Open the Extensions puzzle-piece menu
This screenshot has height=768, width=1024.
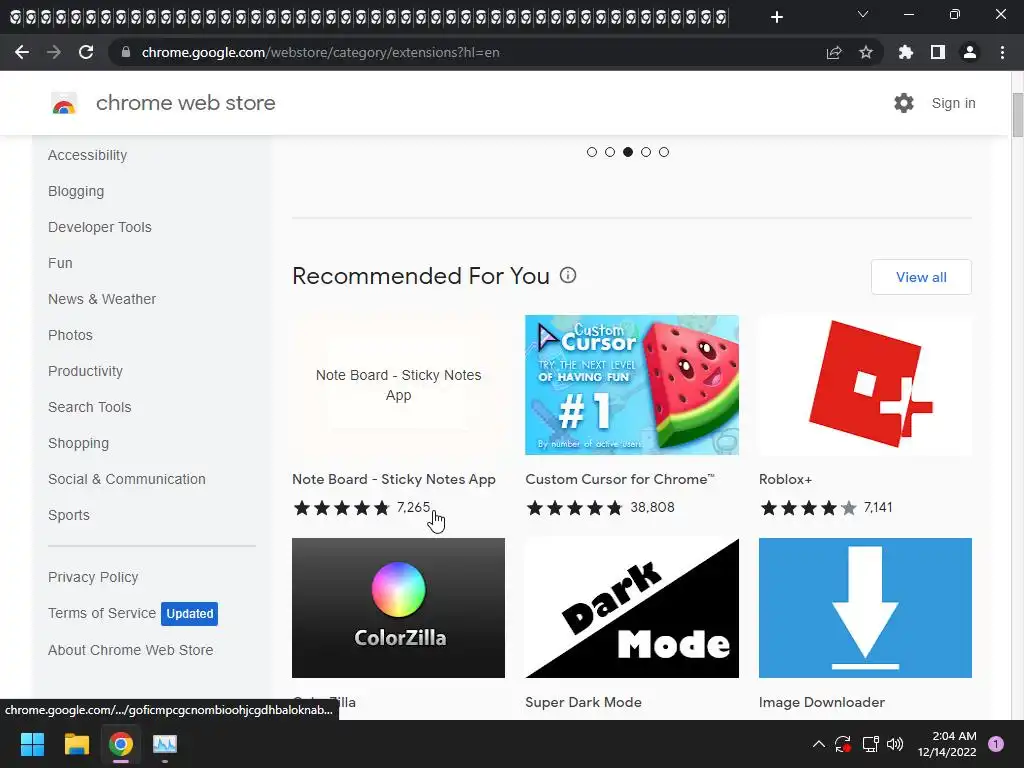pos(906,52)
